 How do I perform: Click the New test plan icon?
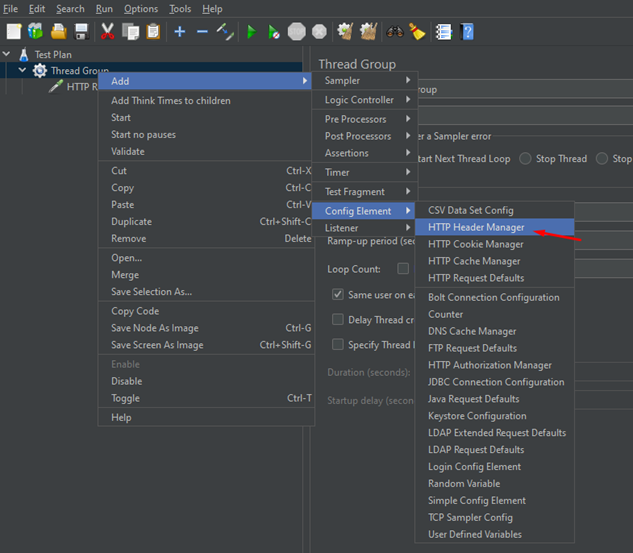click(13, 32)
